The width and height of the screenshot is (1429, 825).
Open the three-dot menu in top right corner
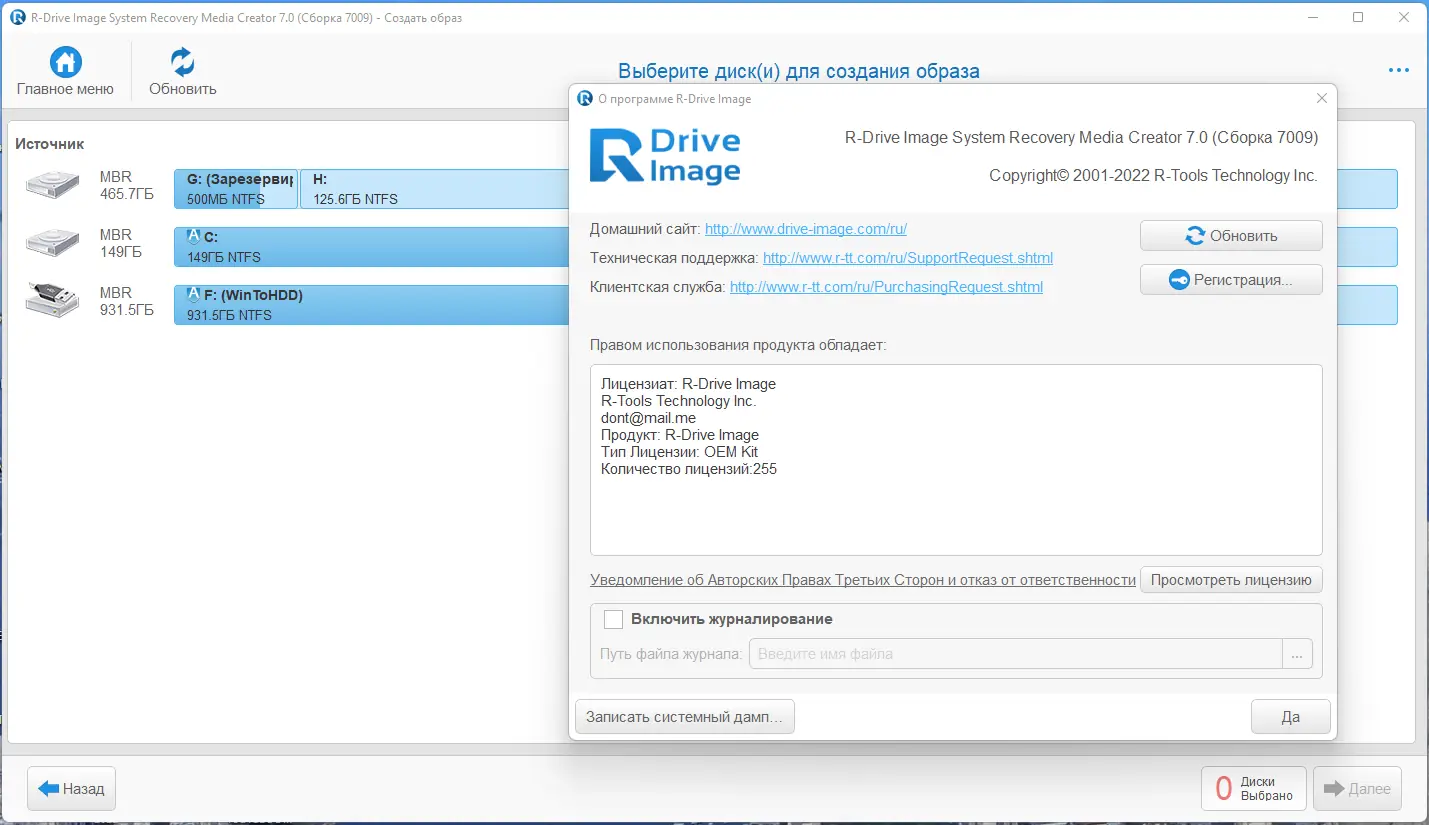1398,70
